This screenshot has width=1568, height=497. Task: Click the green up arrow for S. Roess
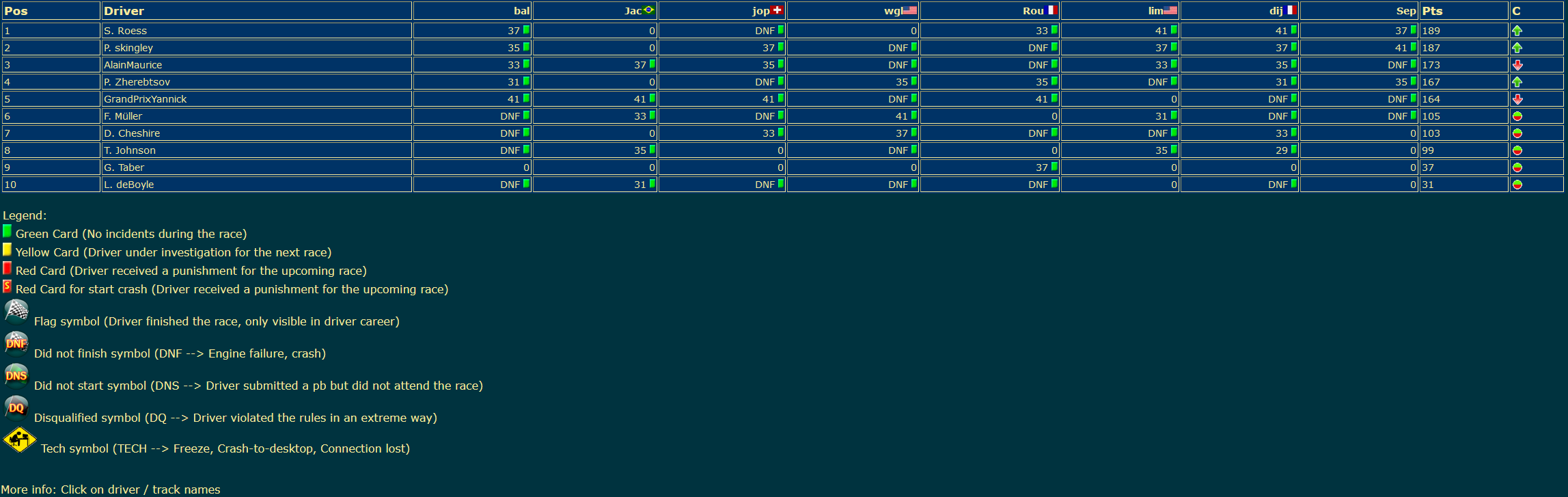click(1517, 31)
